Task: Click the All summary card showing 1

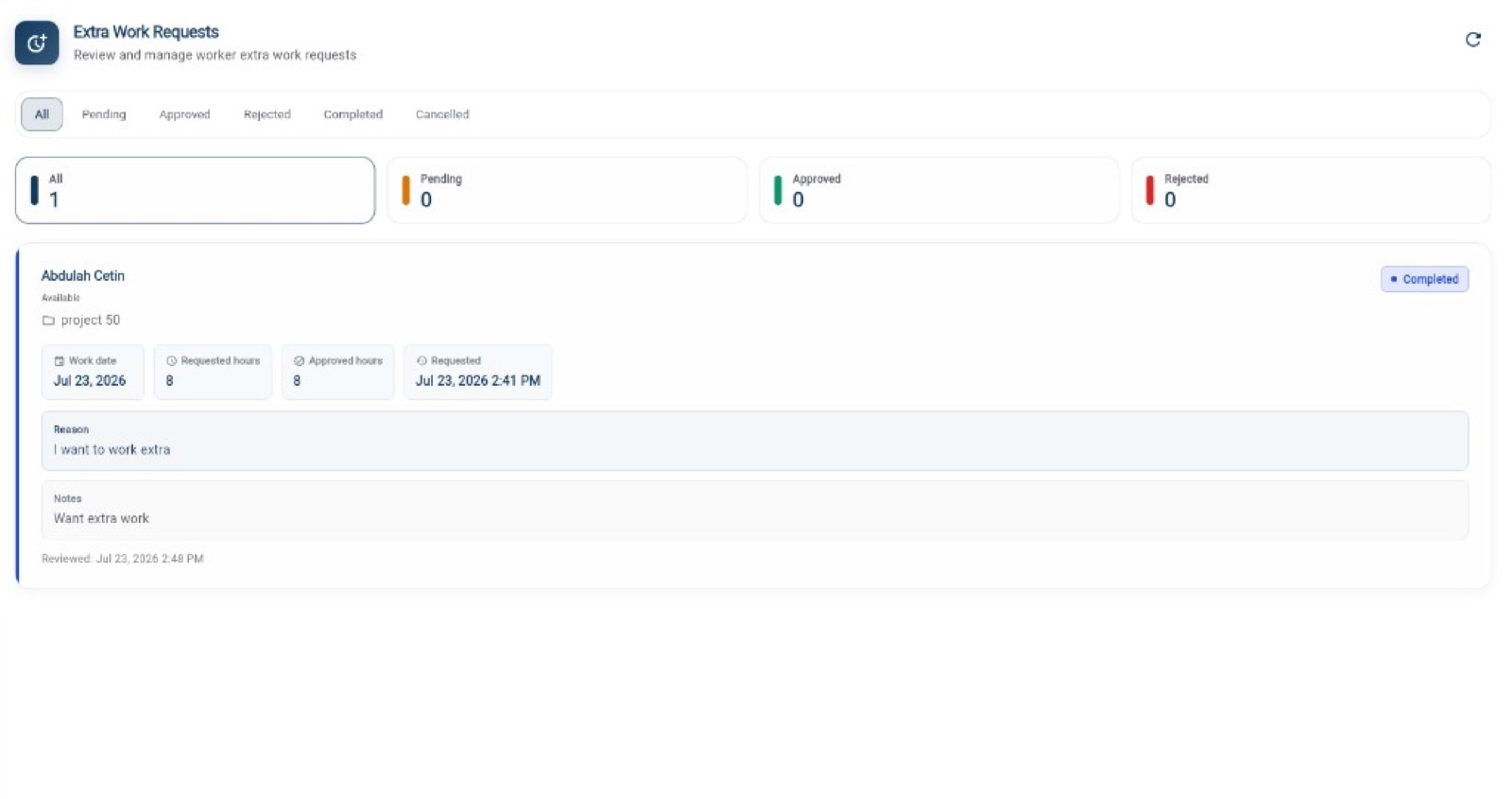Action: 196,190
